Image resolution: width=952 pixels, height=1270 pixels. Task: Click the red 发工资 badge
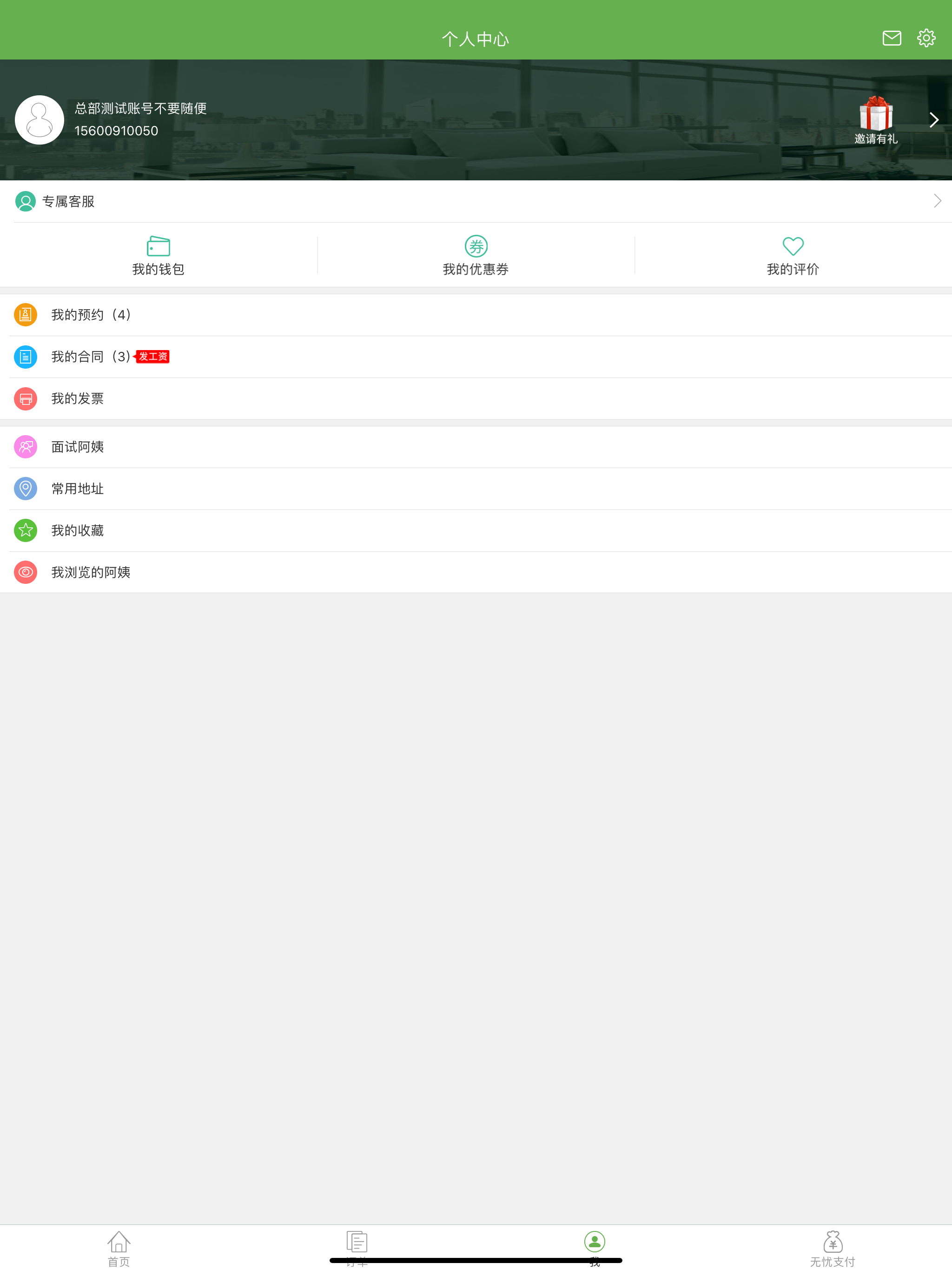(x=152, y=357)
